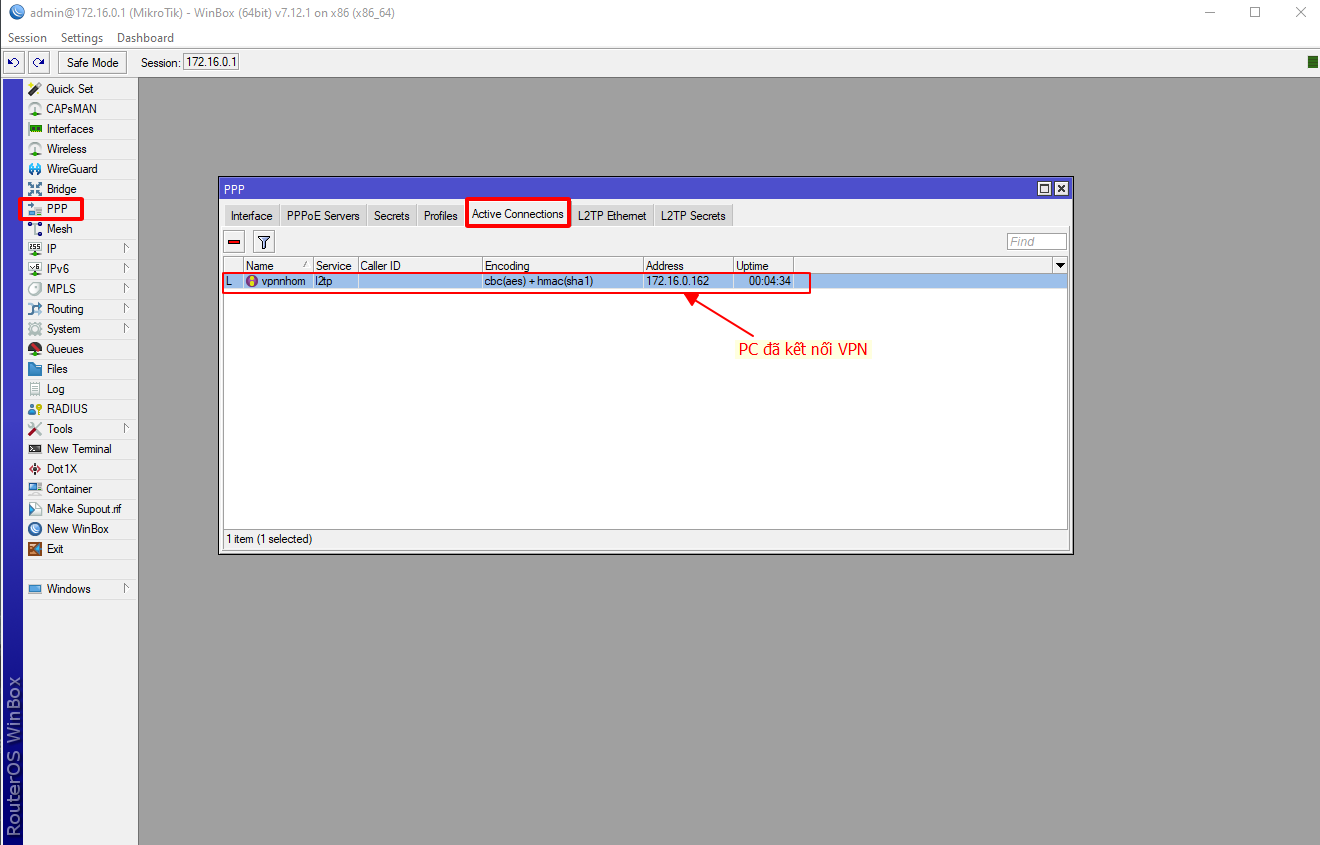Click the undo arrow in toolbar
This screenshot has width=1320, height=845.
tap(14, 63)
